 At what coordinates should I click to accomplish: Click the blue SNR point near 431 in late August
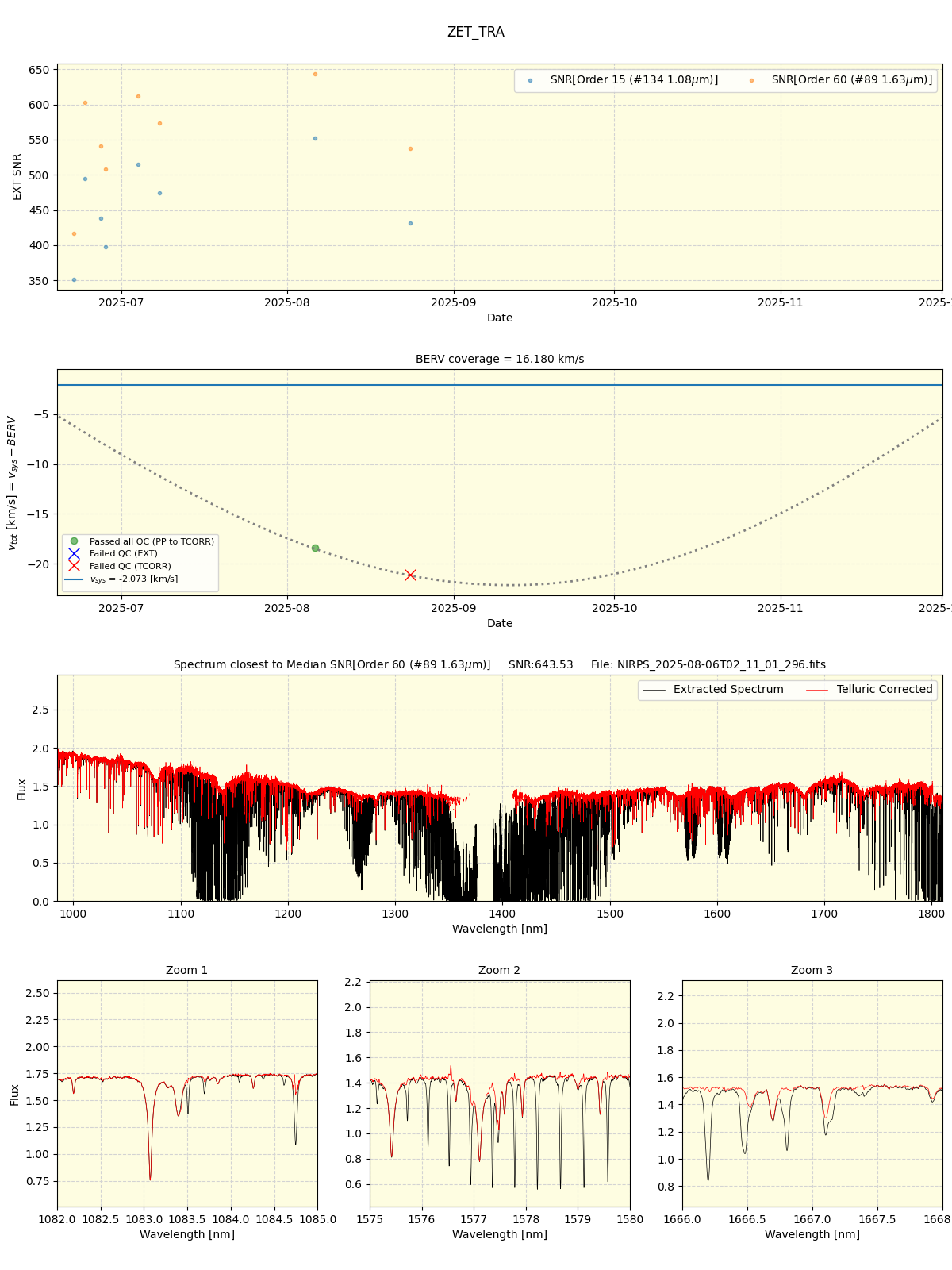pyautogui.click(x=410, y=224)
